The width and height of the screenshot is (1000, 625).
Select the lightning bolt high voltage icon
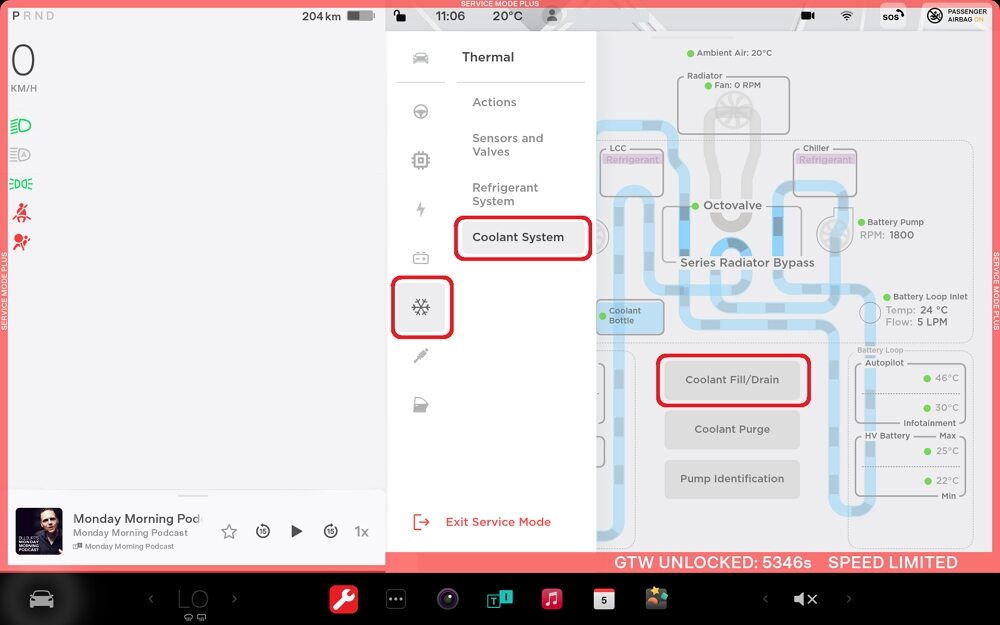[x=421, y=209]
